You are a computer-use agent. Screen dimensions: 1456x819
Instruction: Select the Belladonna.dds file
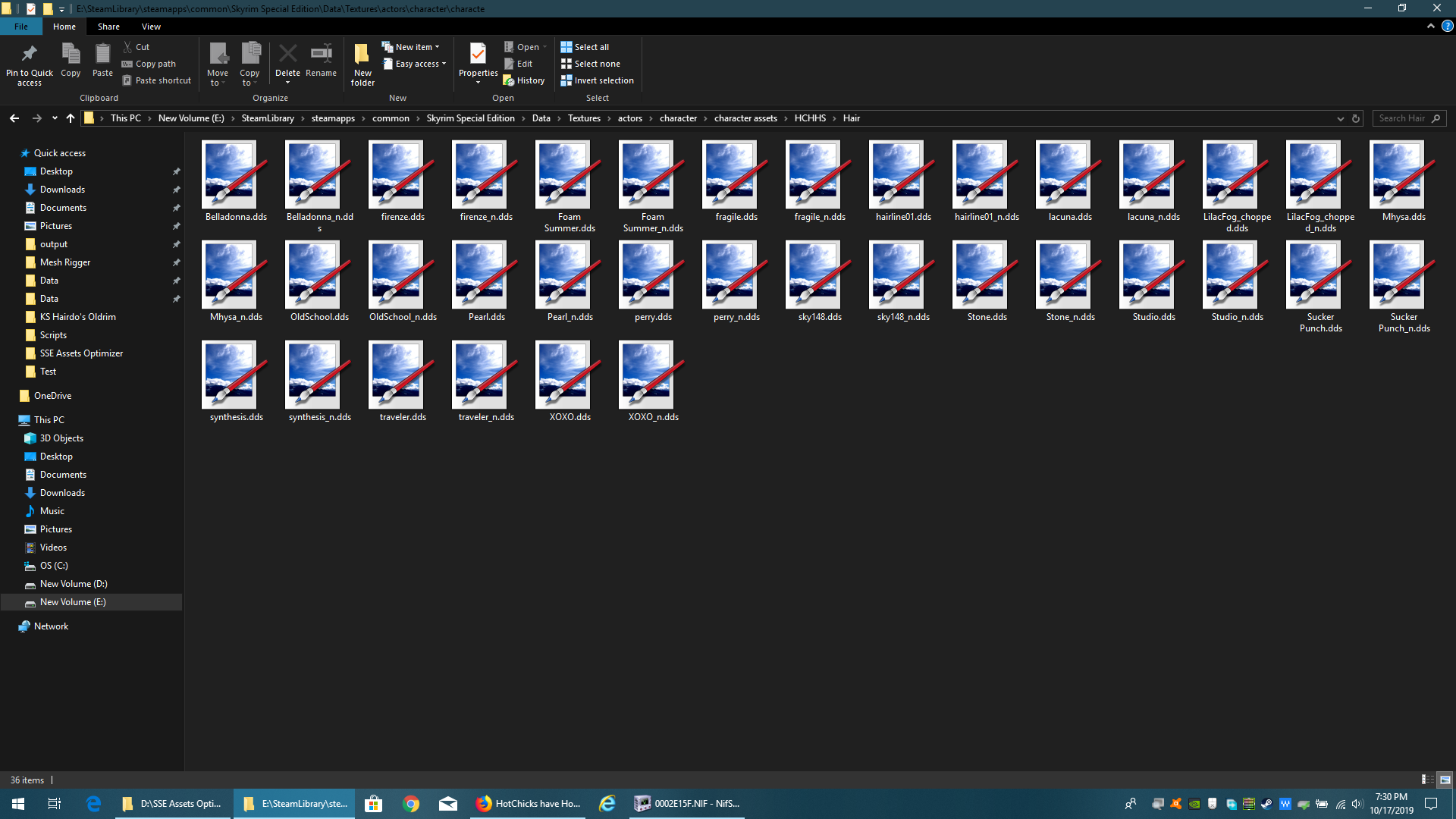tap(236, 182)
